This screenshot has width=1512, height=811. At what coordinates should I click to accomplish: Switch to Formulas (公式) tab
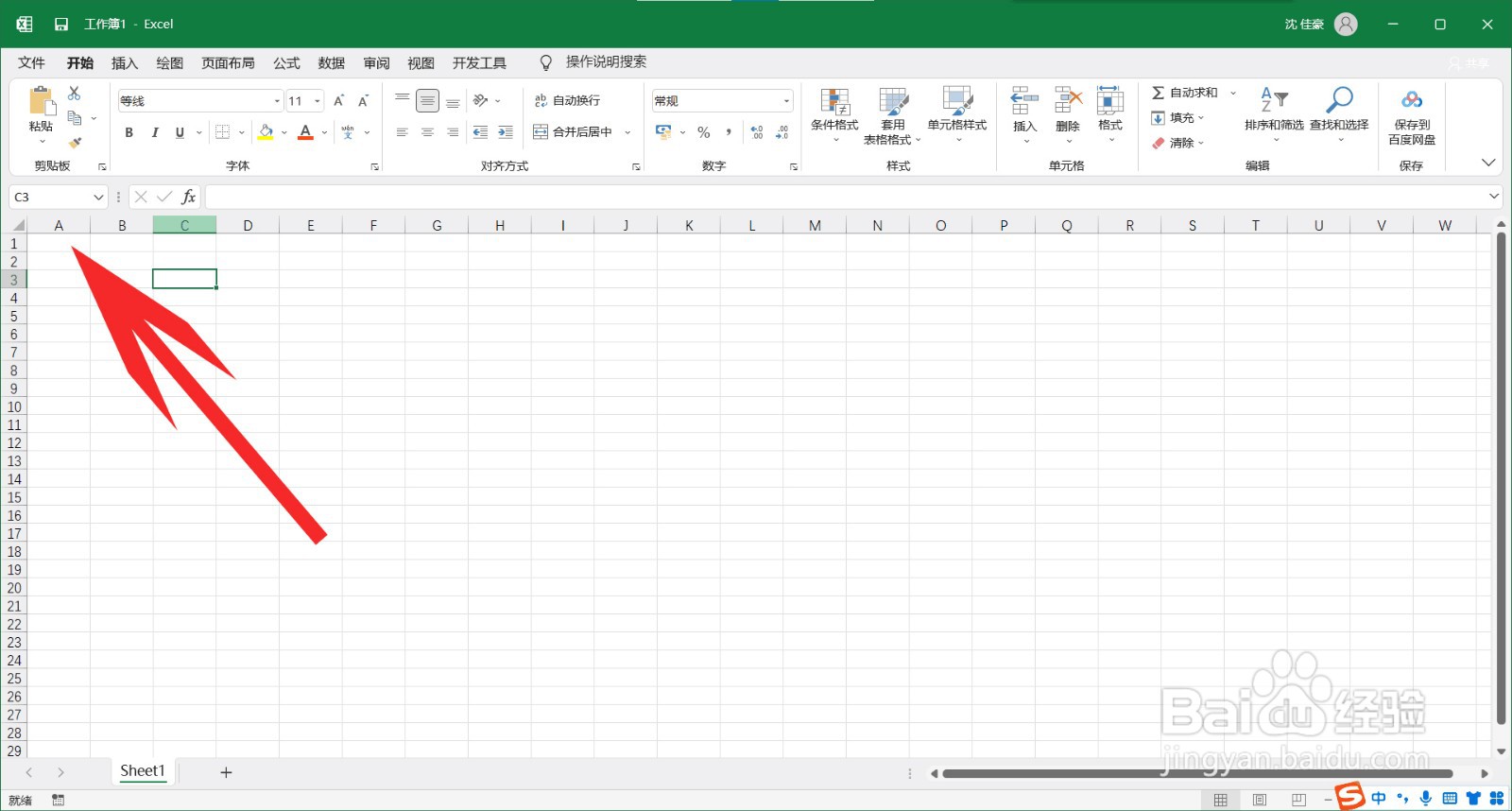pyautogui.click(x=286, y=62)
